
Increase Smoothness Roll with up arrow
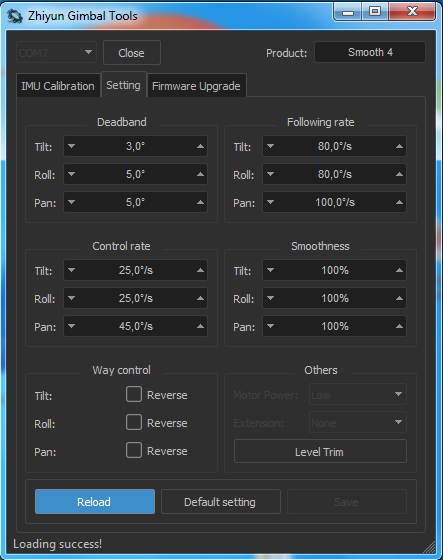pyautogui.click(x=399, y=298)
